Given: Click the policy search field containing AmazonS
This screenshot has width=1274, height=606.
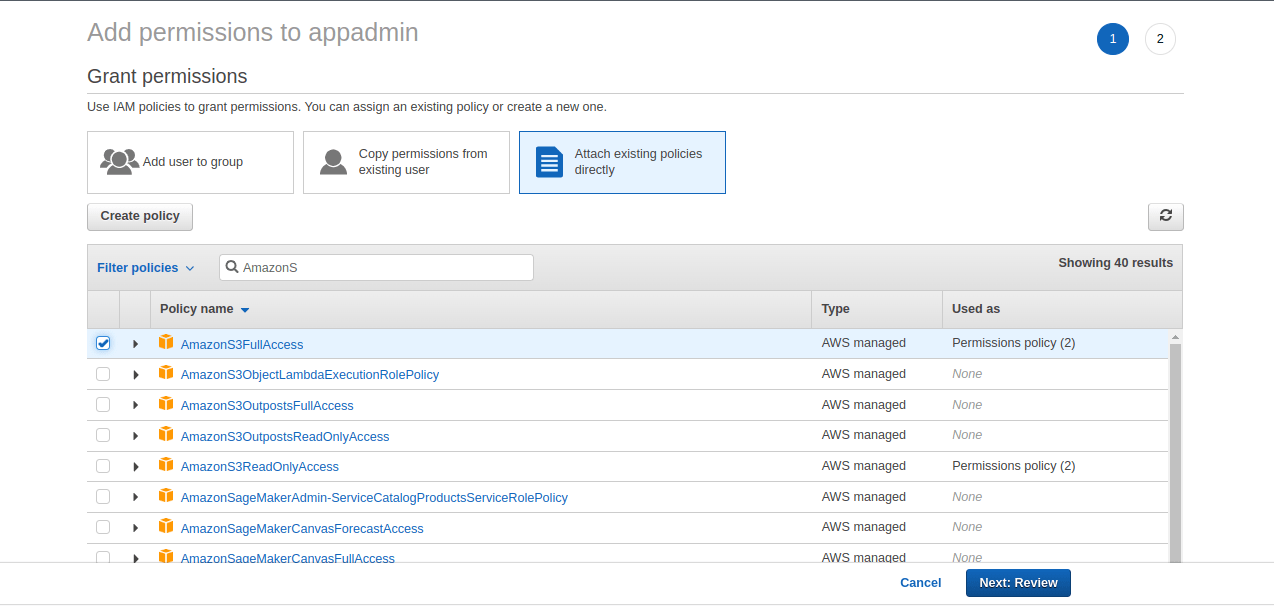Looking at the screenshot, I should coord(376,267).
